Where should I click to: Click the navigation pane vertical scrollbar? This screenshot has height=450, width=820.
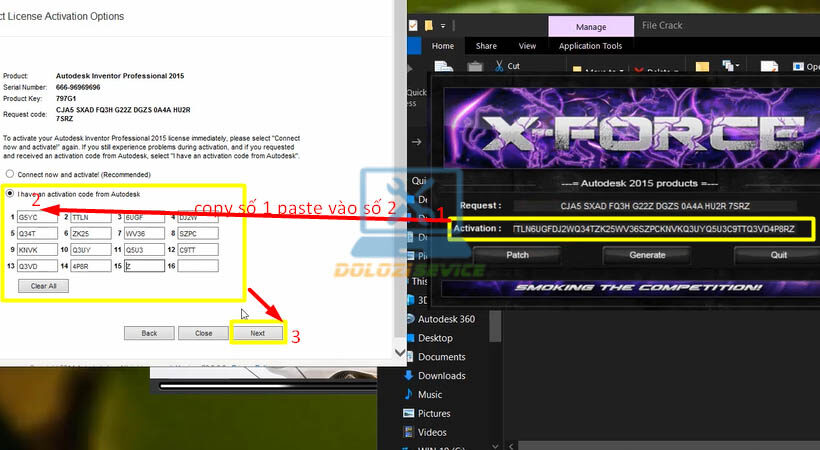tap(495, 325)
